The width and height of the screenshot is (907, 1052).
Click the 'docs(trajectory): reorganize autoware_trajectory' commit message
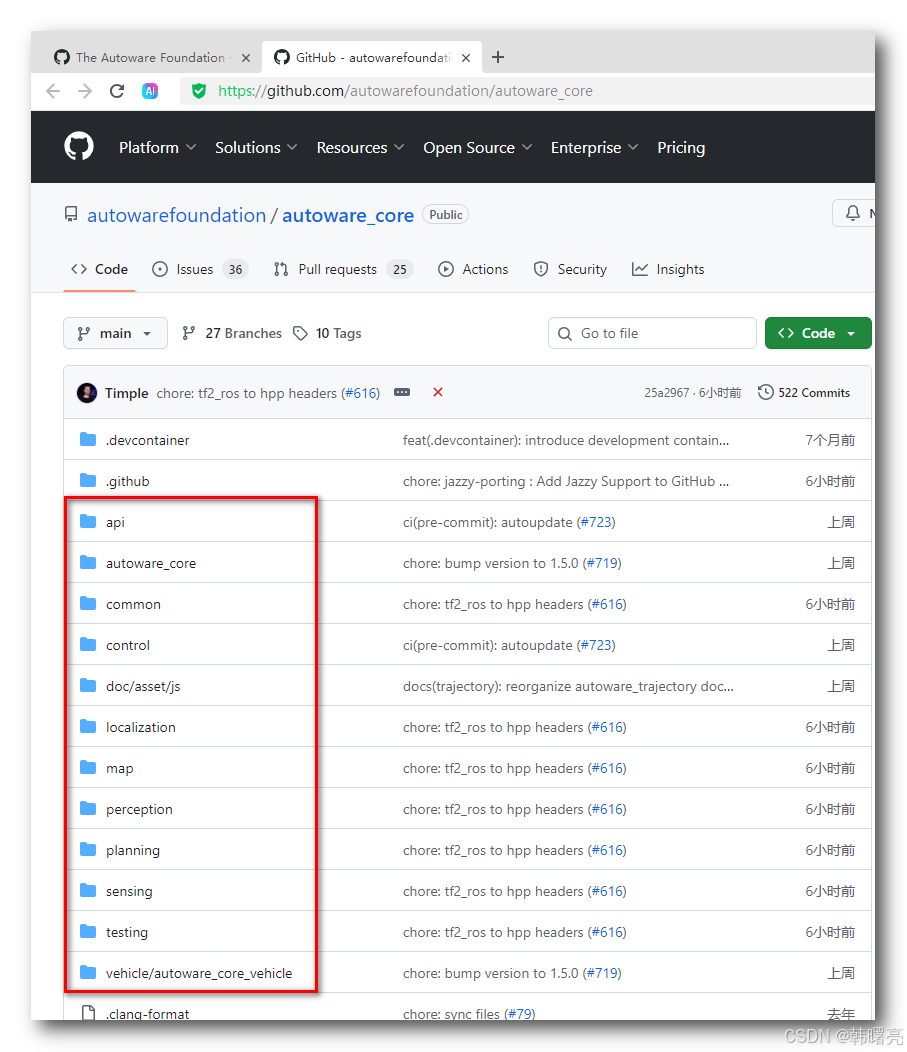pos(568,686)
